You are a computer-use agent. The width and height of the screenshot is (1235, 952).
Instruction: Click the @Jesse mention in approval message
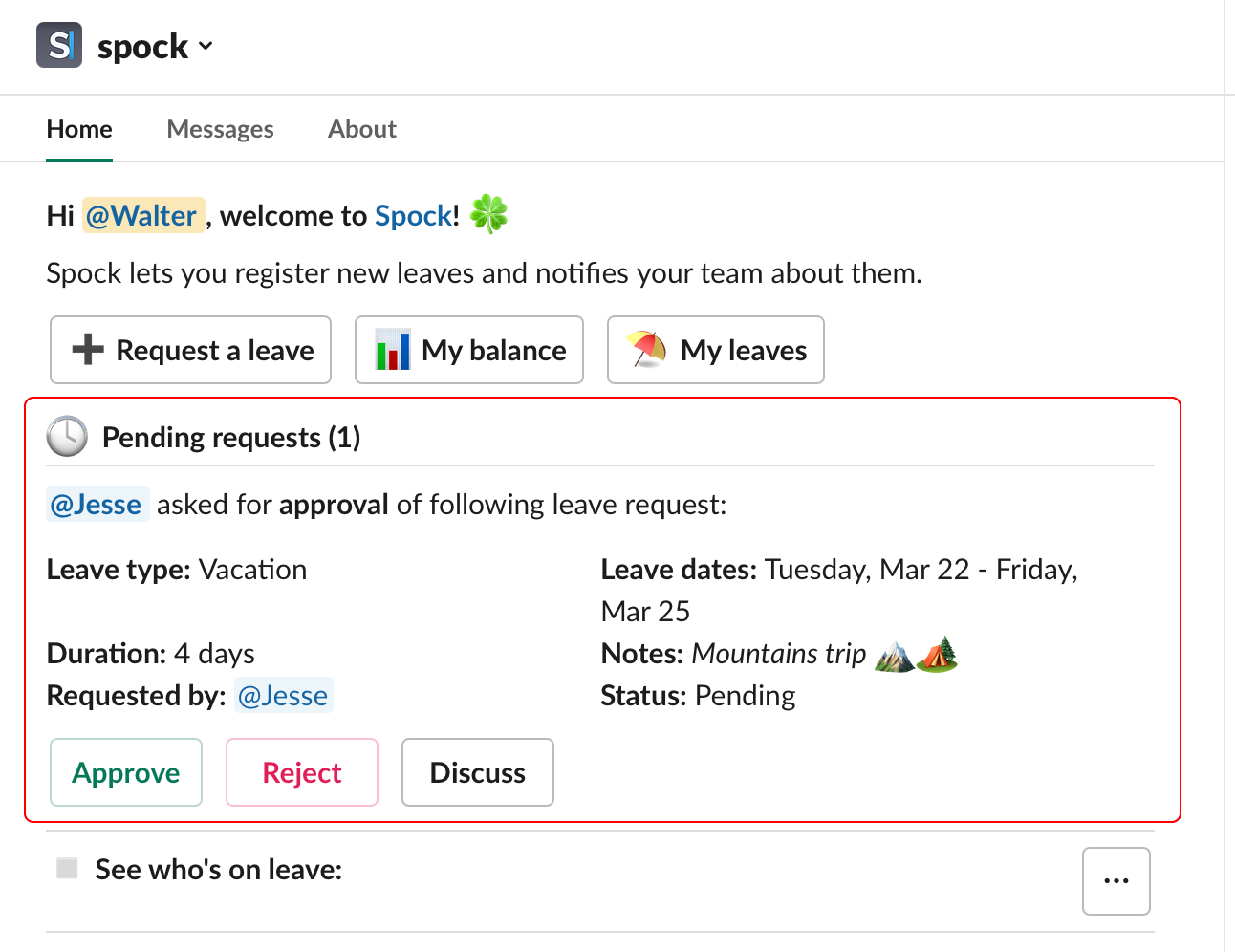tap(97, 505)
